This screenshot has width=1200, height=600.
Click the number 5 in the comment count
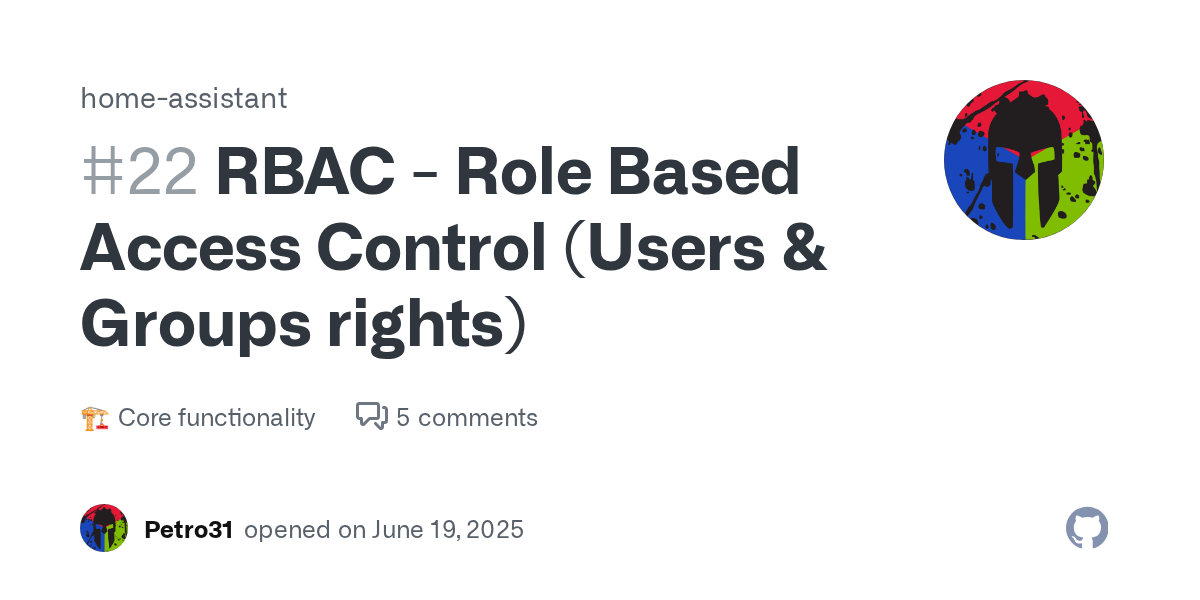click(403, 417)
